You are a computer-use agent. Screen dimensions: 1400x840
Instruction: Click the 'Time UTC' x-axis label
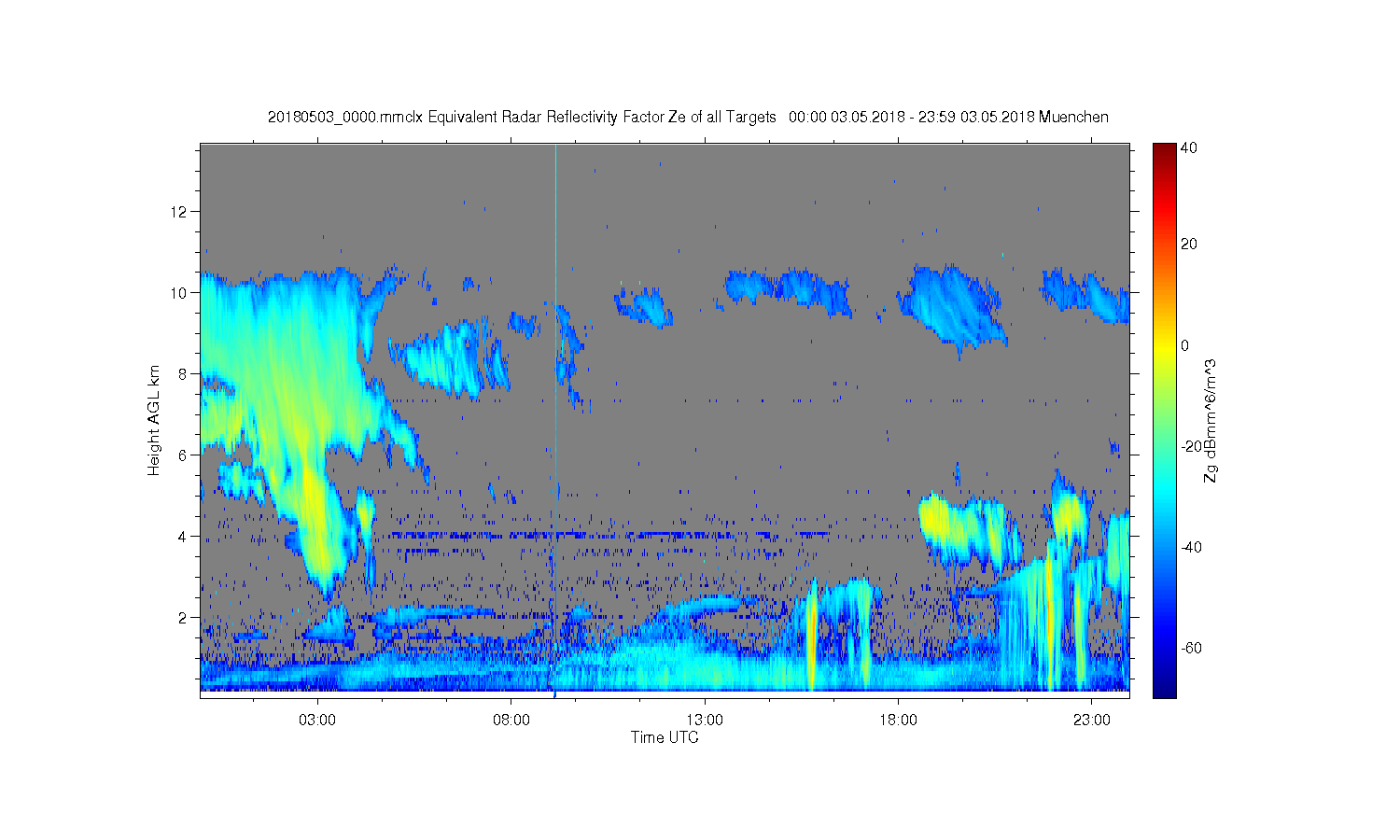point(665,737)
